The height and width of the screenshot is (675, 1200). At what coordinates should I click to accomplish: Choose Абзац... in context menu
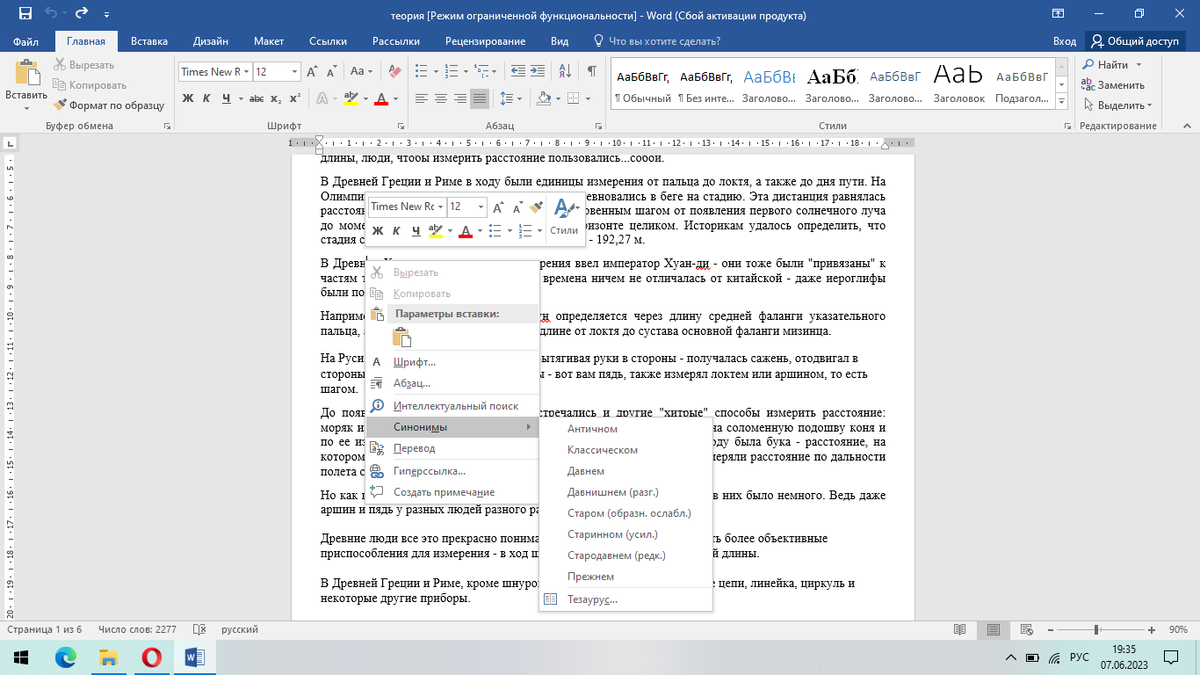[452, 383]
